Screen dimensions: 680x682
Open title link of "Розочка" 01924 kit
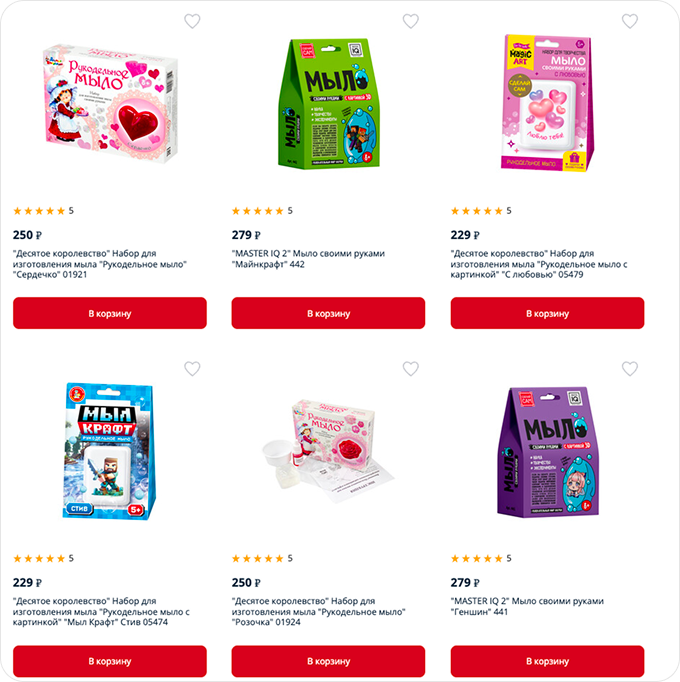(x=318, y=612)
